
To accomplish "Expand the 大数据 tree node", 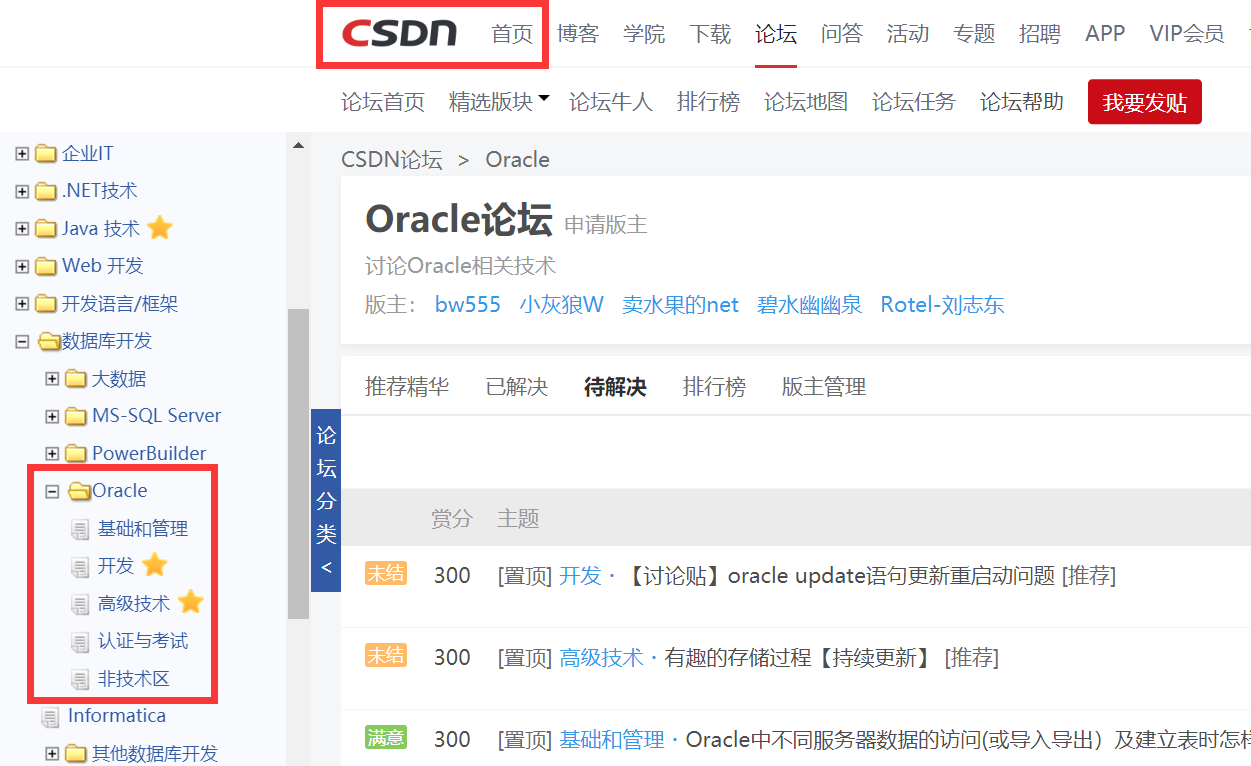I will [52, 379].
